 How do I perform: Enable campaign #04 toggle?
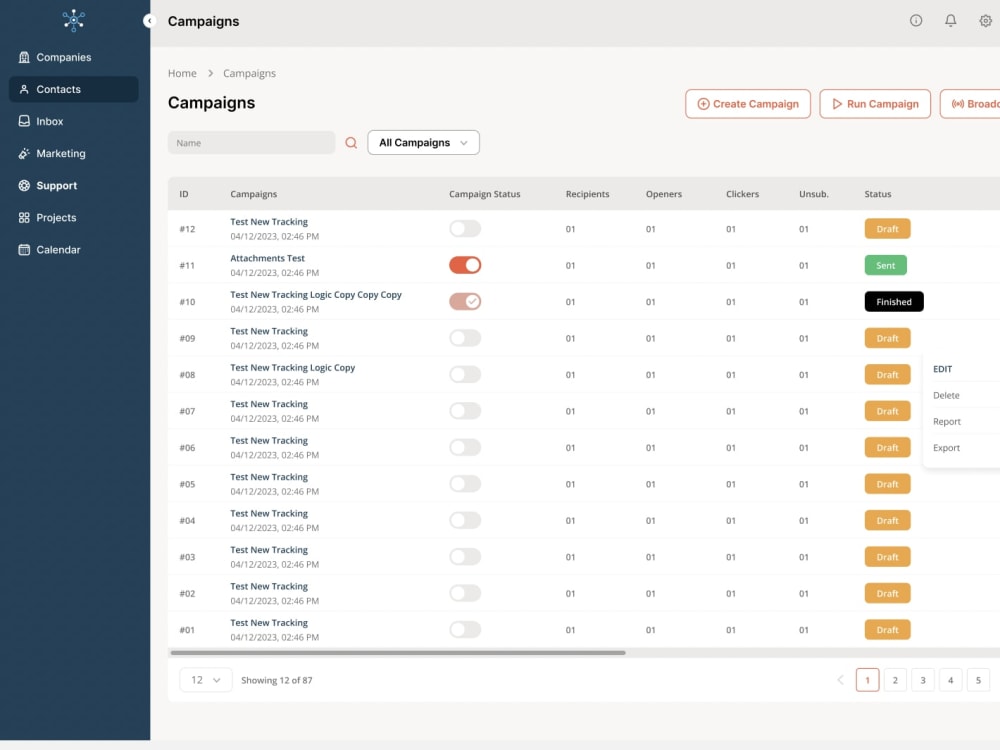465,520
